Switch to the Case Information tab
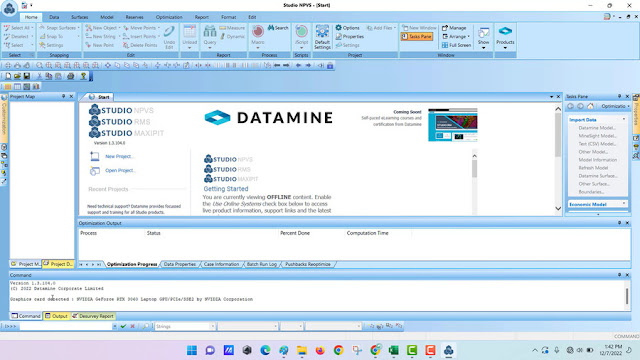The width and height of the screenshot is (640, 360). pos(221,264)
